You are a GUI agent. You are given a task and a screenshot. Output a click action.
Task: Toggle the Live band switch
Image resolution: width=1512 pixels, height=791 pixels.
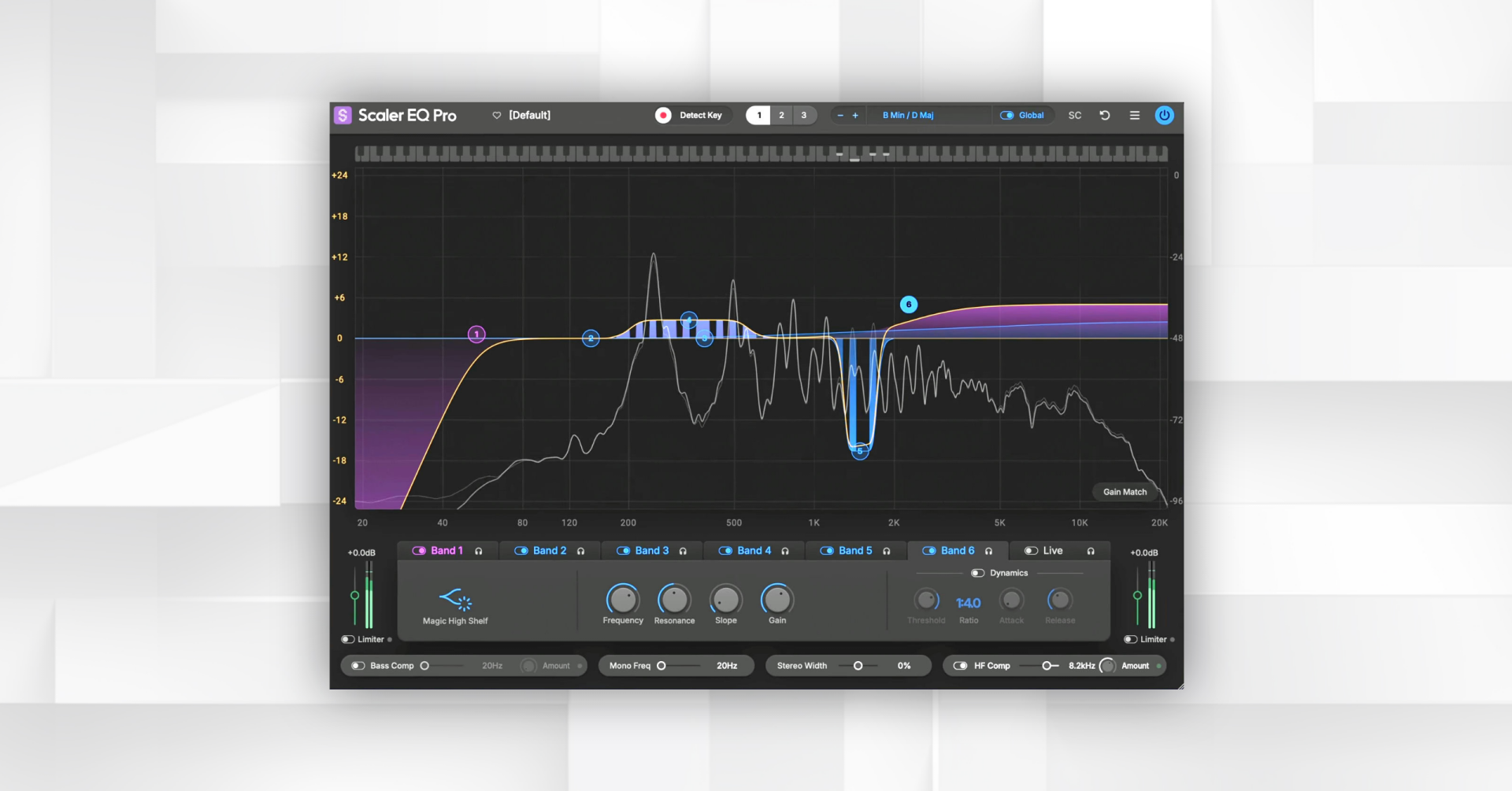1031,551
